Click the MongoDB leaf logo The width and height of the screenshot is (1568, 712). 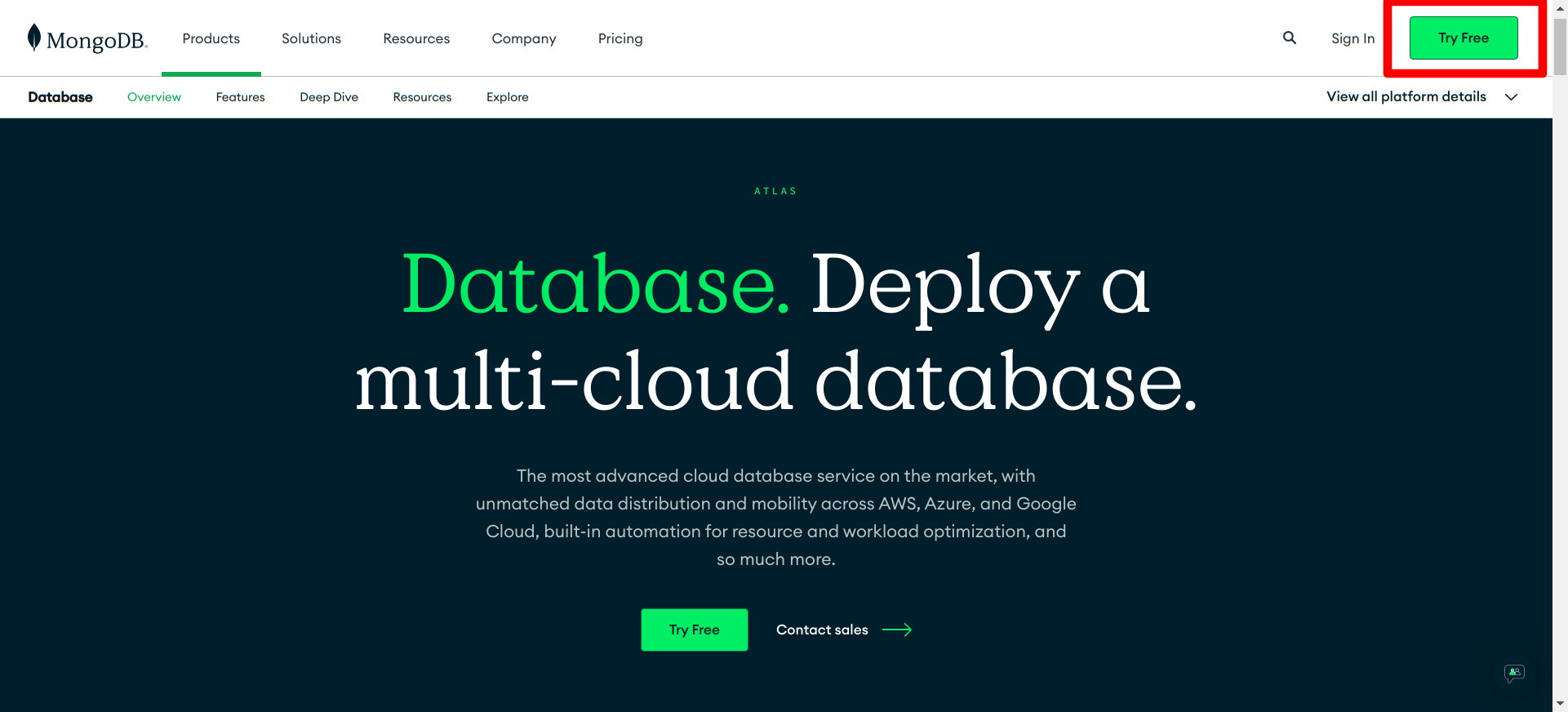pos(34,38)
